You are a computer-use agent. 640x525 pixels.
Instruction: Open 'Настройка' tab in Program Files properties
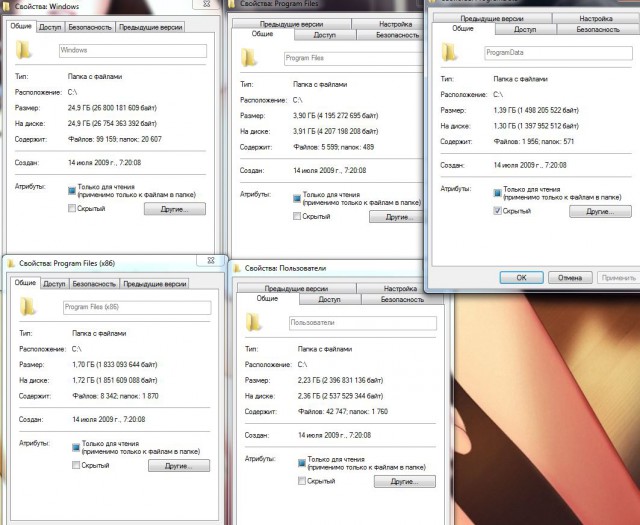(x=388, y=24)
